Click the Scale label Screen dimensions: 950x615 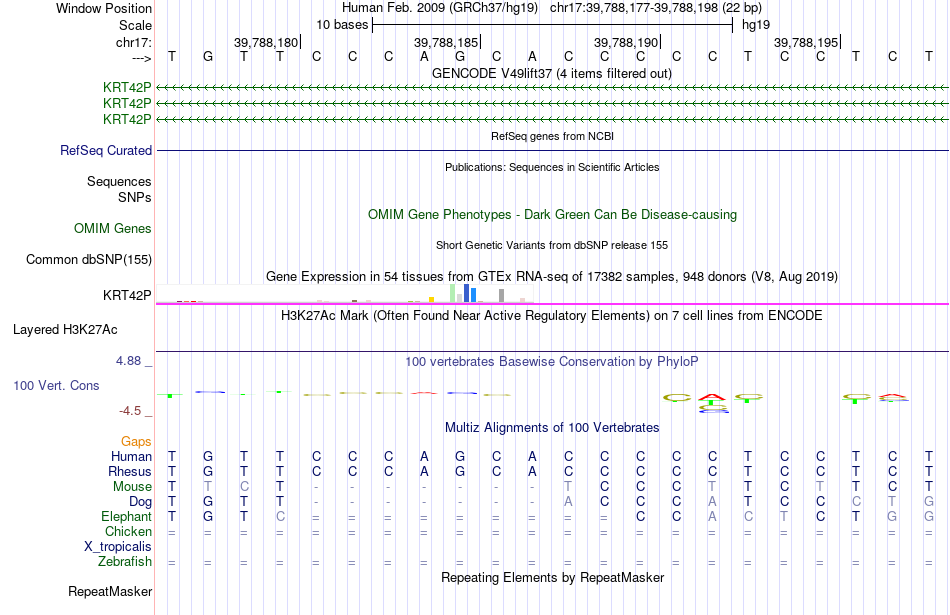pyautogui.click(x=135, y=25)
